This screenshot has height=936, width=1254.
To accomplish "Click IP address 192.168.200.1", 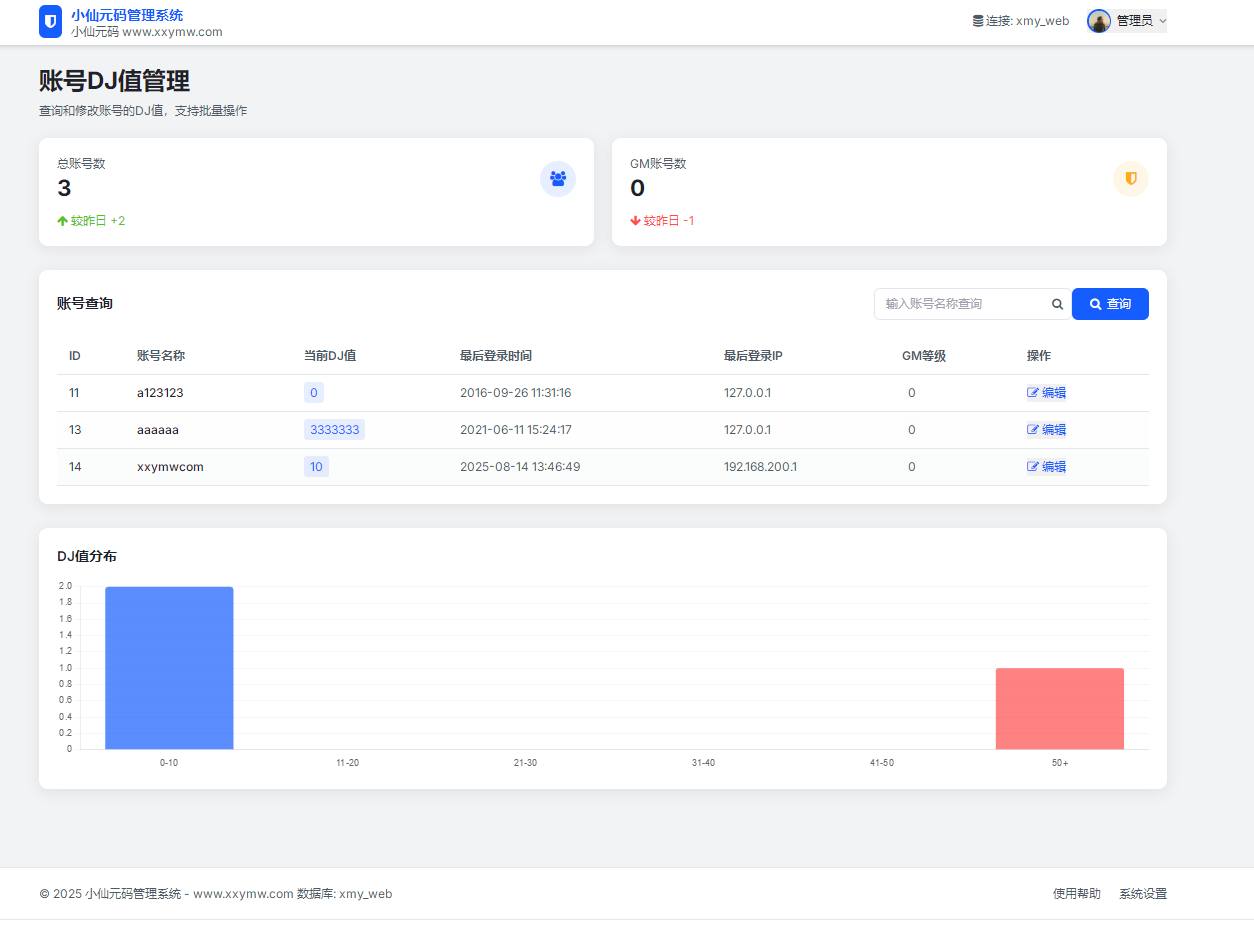I will (x=760, y=467).
